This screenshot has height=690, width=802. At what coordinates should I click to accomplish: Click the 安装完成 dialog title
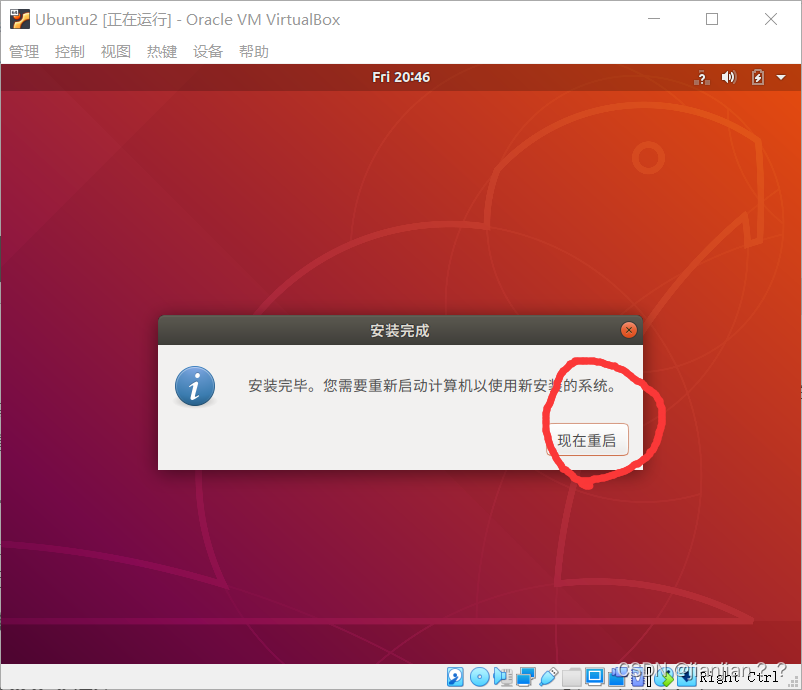pos(400,330)
